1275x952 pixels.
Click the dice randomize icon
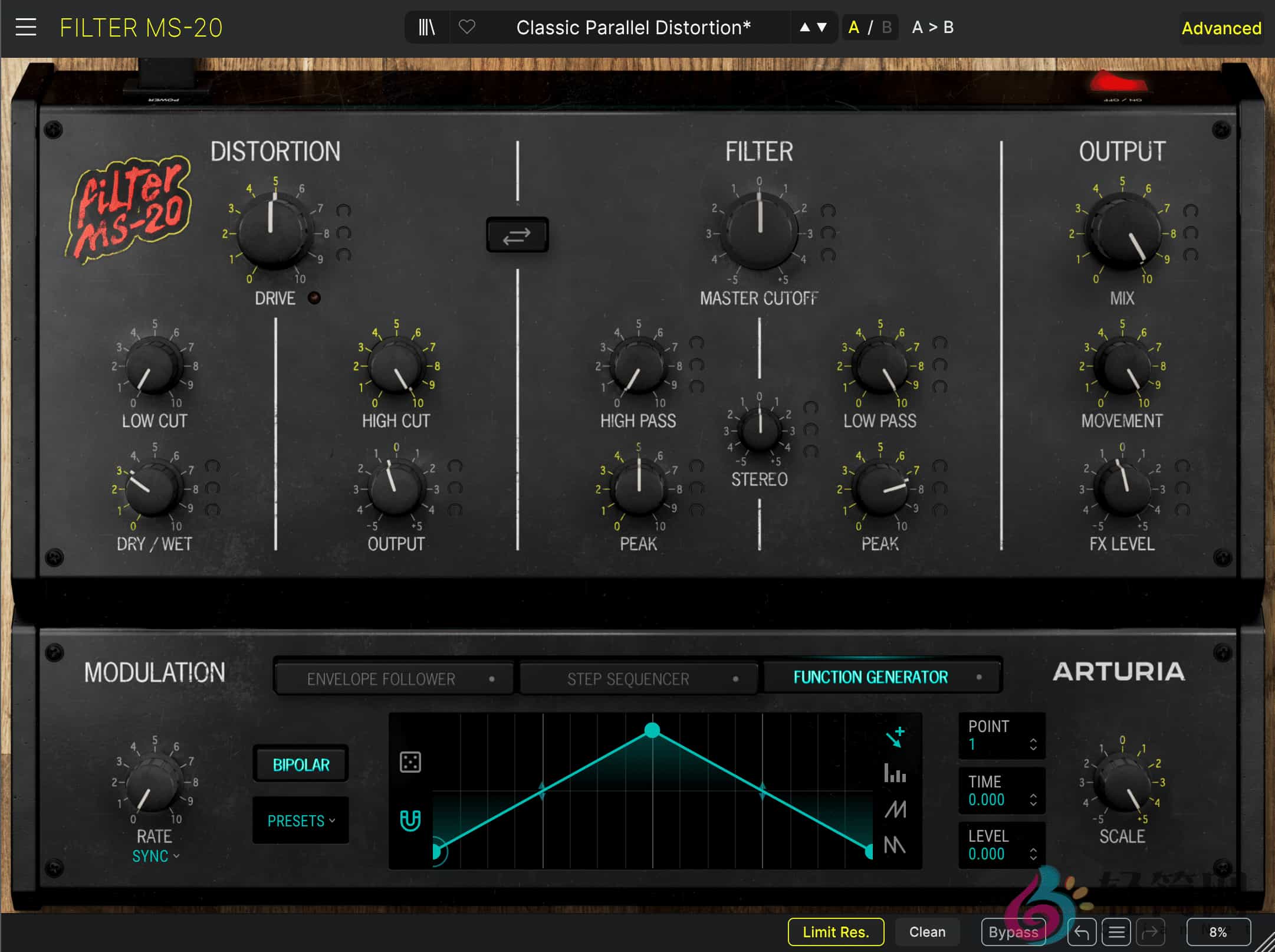pyautogui.click(x=410, y=762)
